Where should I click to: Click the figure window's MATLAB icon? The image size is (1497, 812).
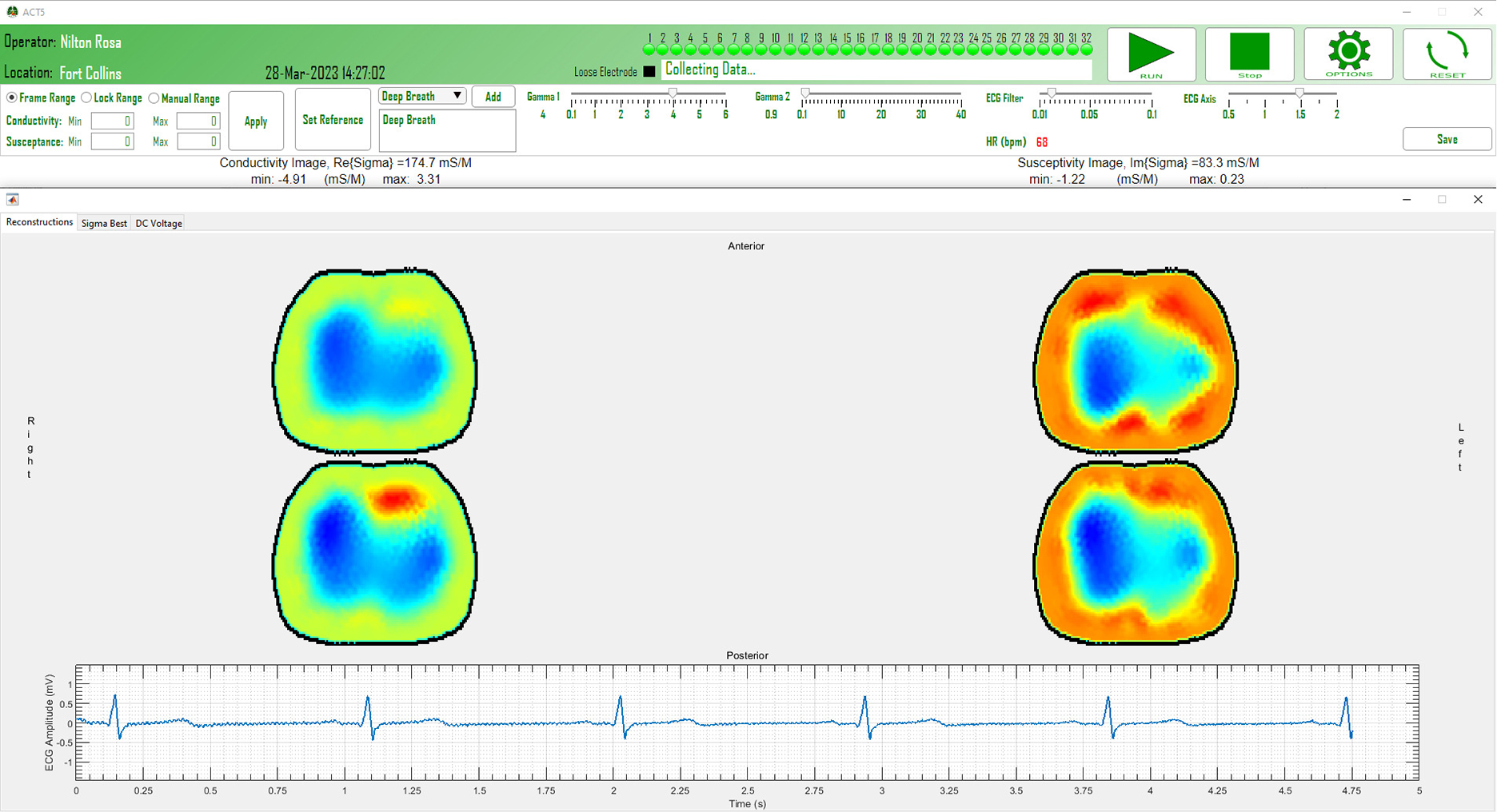coord(12,199)
